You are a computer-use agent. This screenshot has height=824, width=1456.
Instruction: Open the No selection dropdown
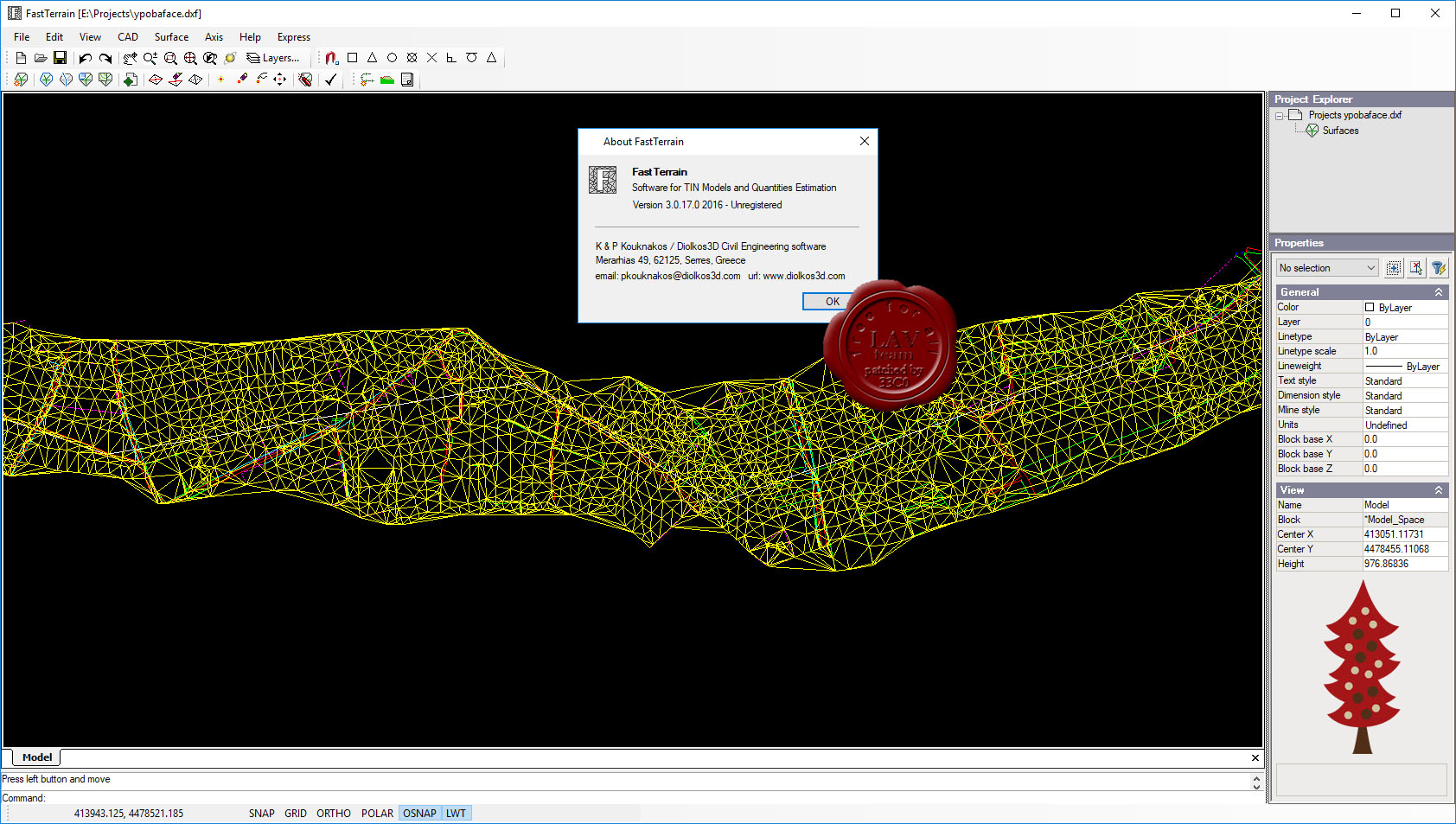click(1328, 268)
